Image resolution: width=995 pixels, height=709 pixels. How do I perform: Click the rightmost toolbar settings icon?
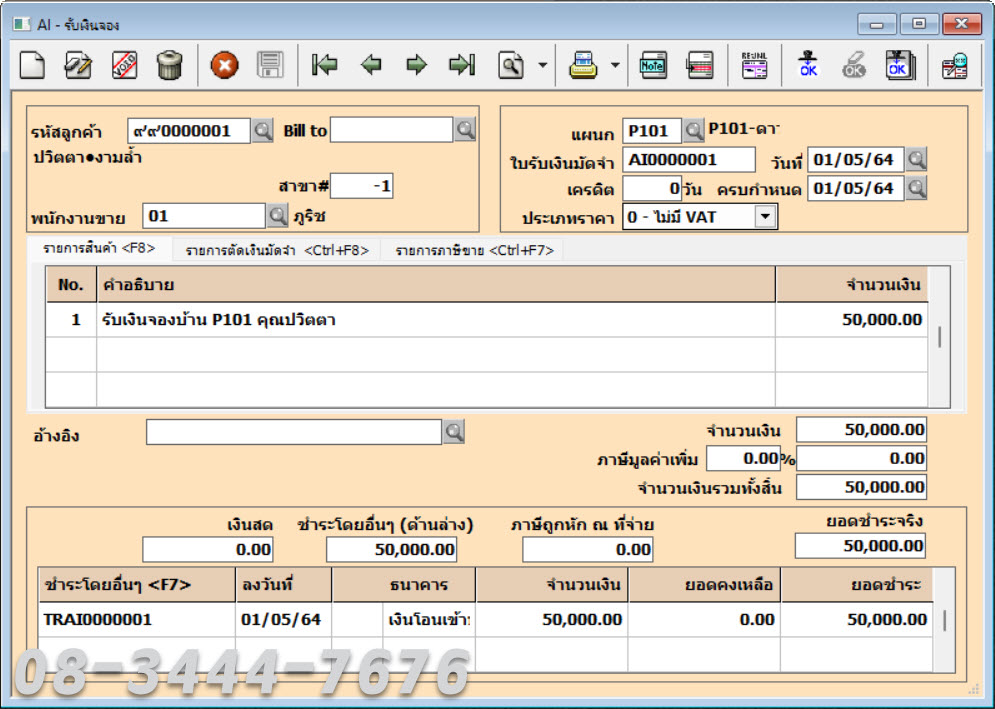pyautogui.click(x=954, y=65)
